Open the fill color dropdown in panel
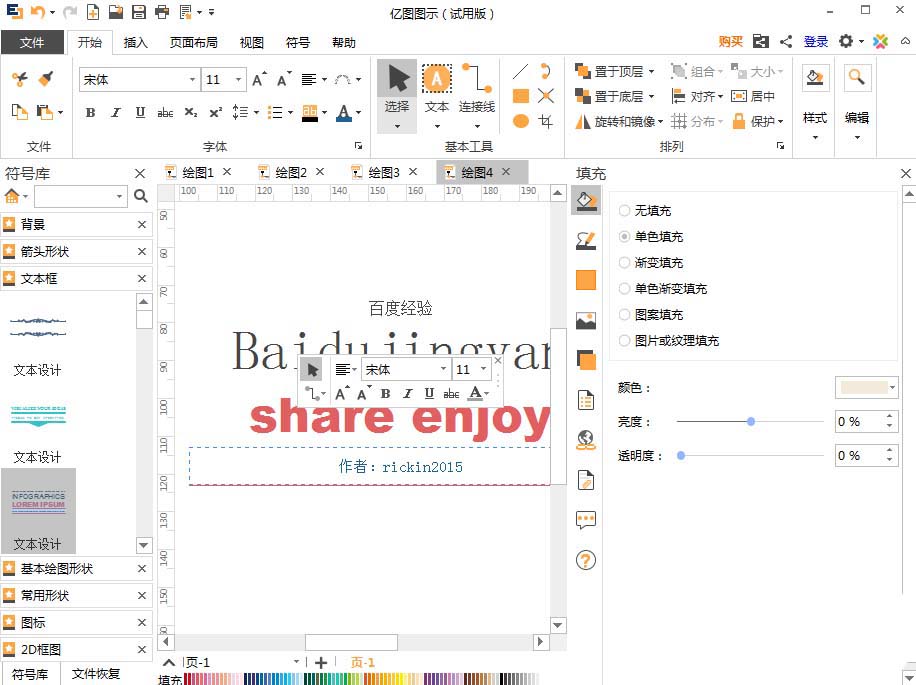Image resolution: width=916 pixels, height=685 pixels. click(x=892, y=387)
